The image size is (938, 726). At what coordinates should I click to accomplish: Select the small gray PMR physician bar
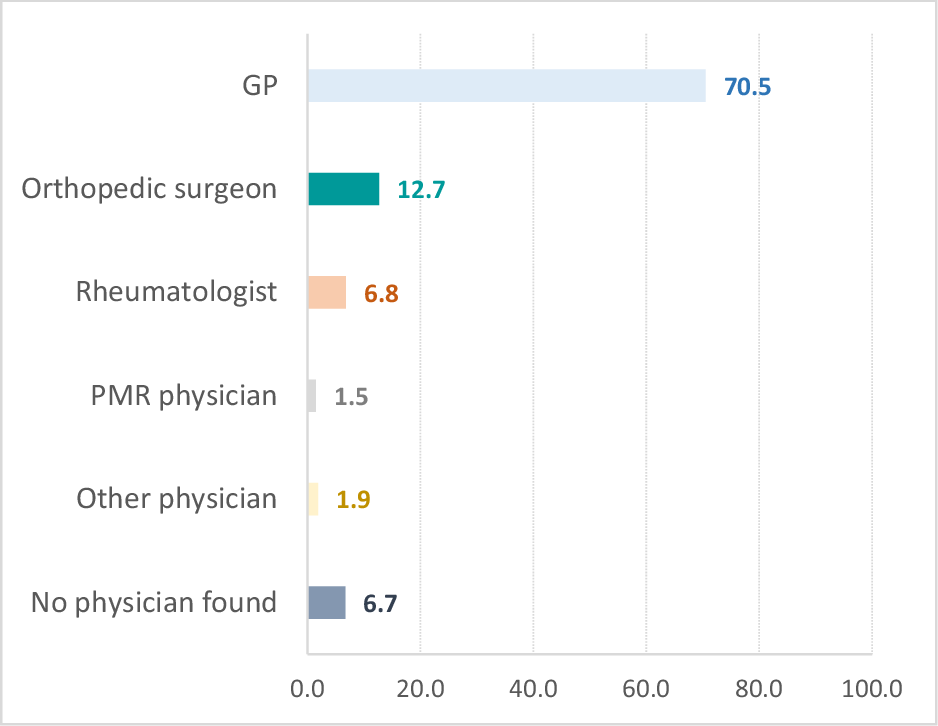tap(312, 396)
